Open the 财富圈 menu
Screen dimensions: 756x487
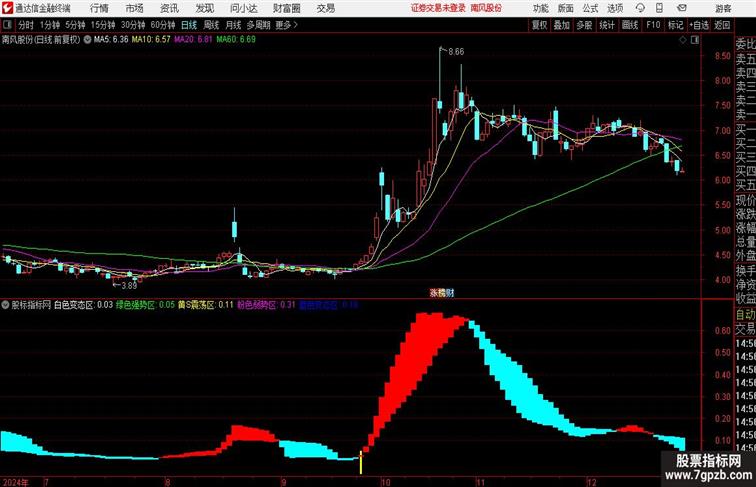(x=286, y=8)
